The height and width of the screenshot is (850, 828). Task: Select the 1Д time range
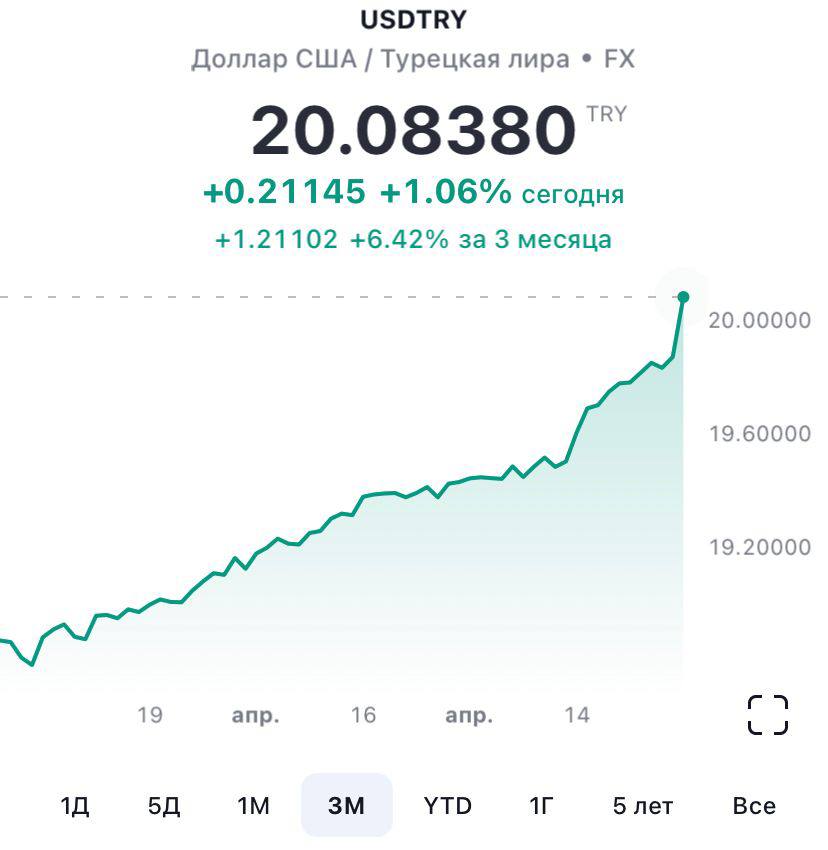[x=75, y=806]
